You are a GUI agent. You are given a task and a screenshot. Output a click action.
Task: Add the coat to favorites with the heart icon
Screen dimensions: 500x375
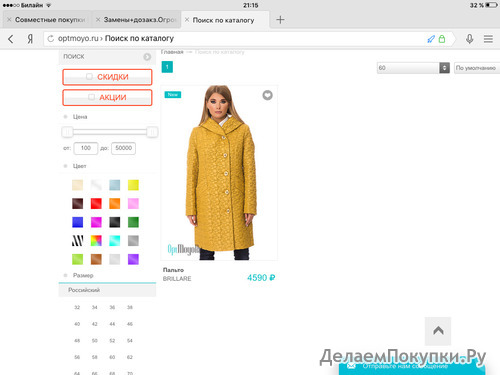267,95
